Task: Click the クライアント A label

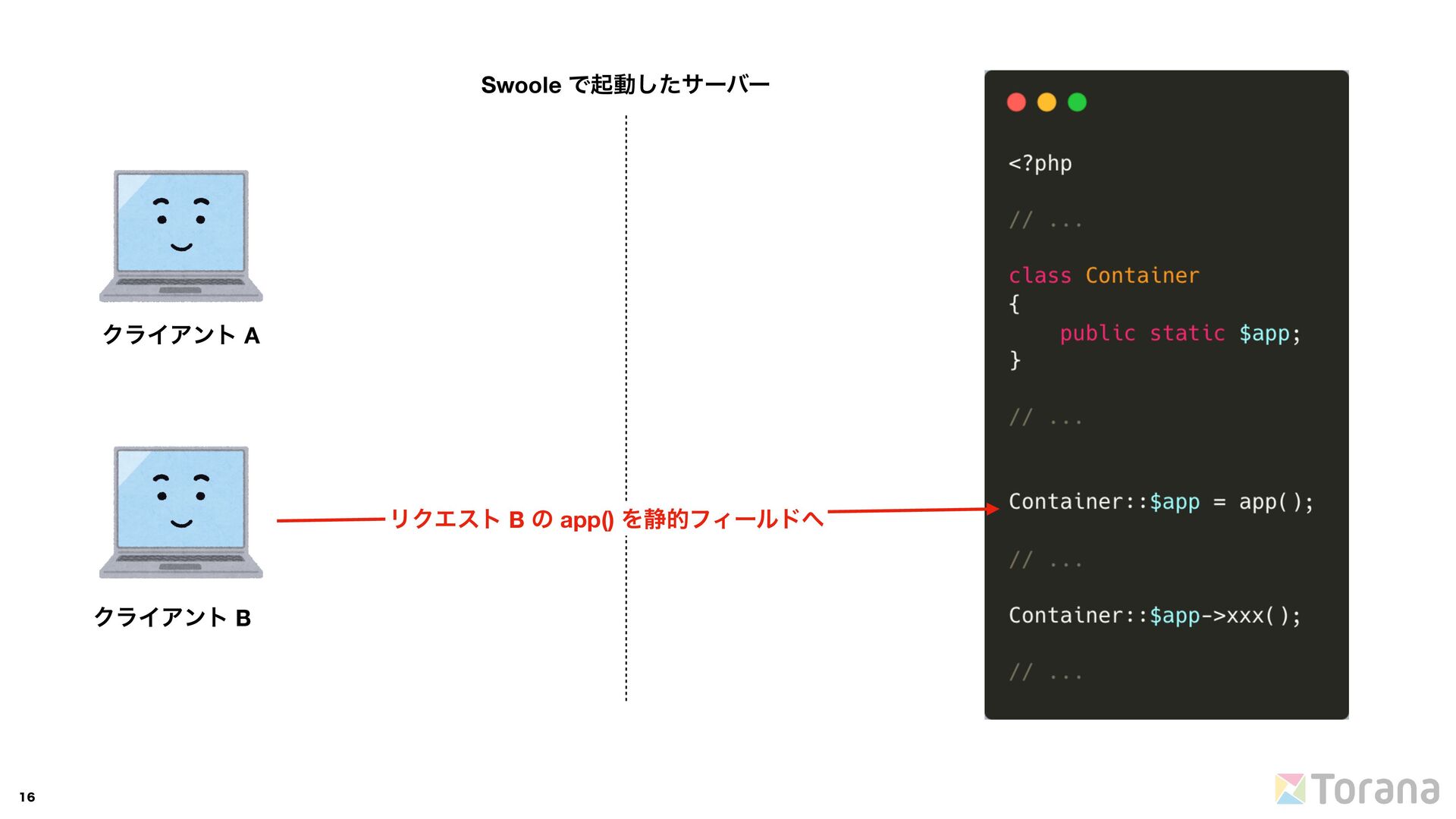Action: pos(180,335)
